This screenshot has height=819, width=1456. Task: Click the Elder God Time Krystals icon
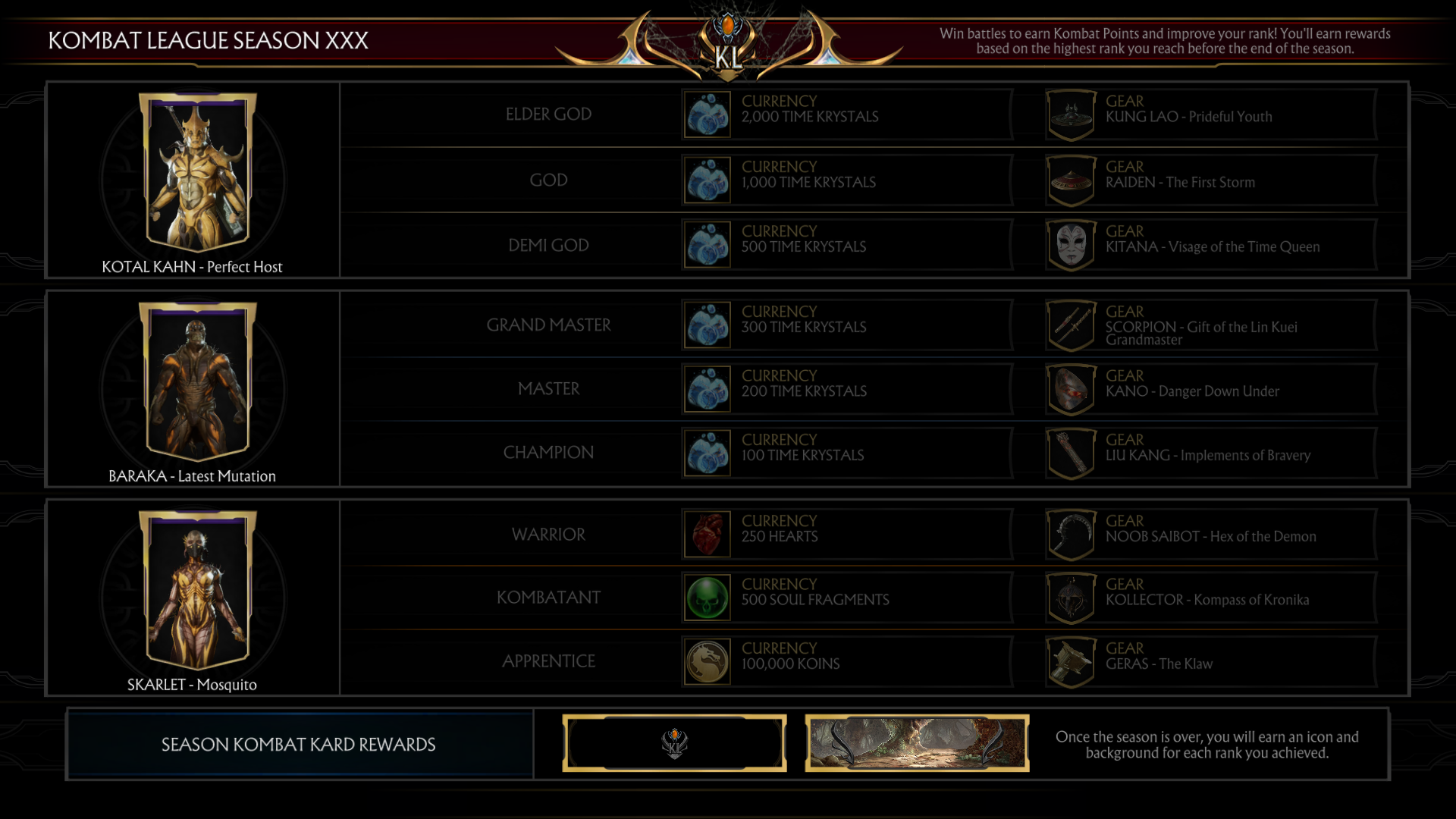click(708, 115)
